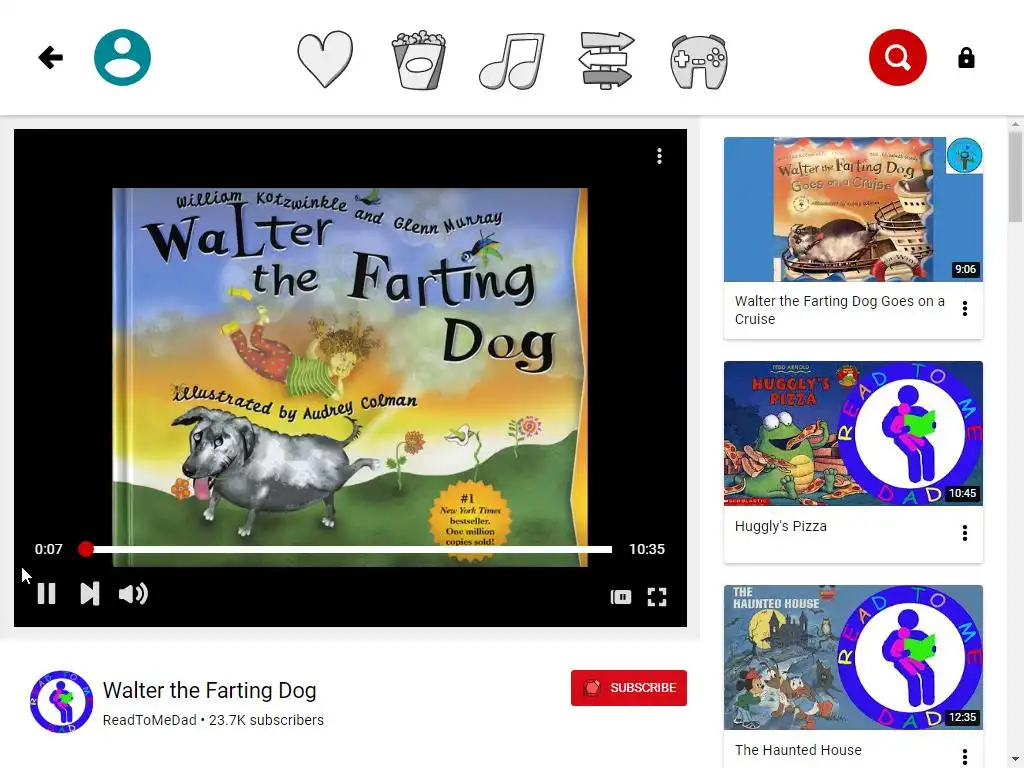The height and width of the screenshot is (768, 1024).
Task: Subscribe to the ReadToMeDad channel
Action: click(x=628, y=688)
